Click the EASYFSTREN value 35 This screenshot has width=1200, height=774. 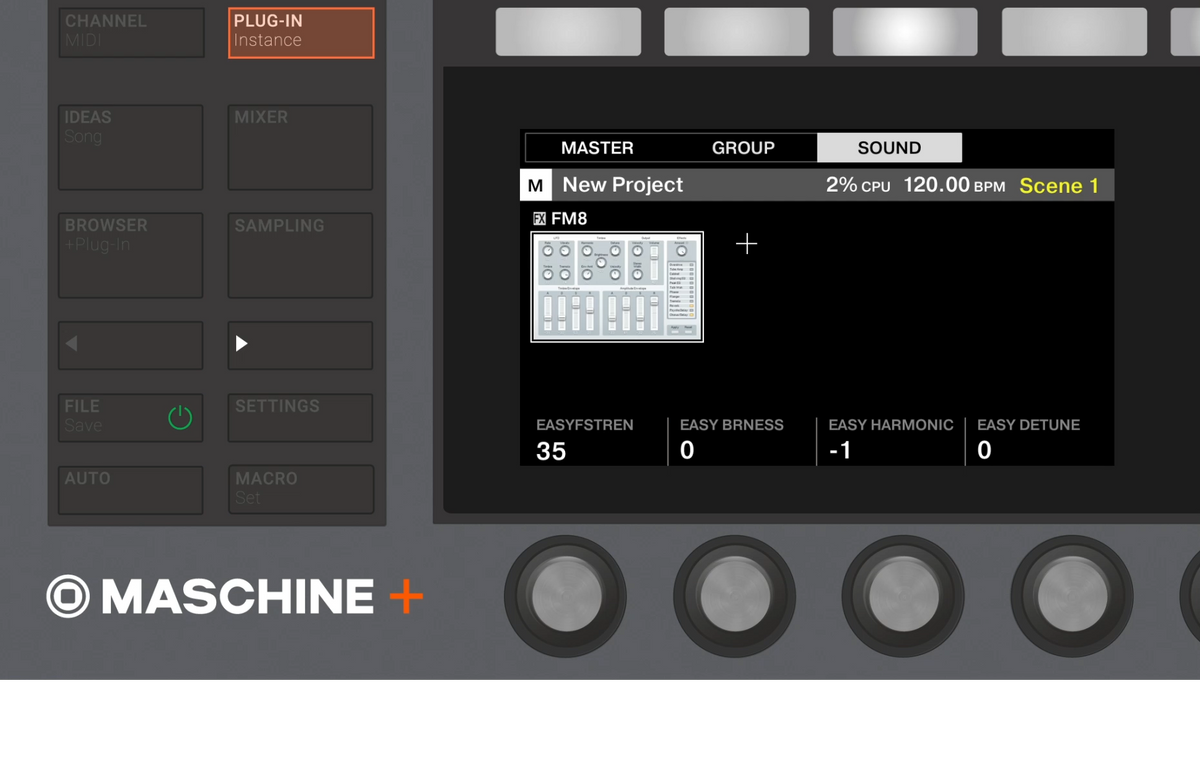[551, 451]
